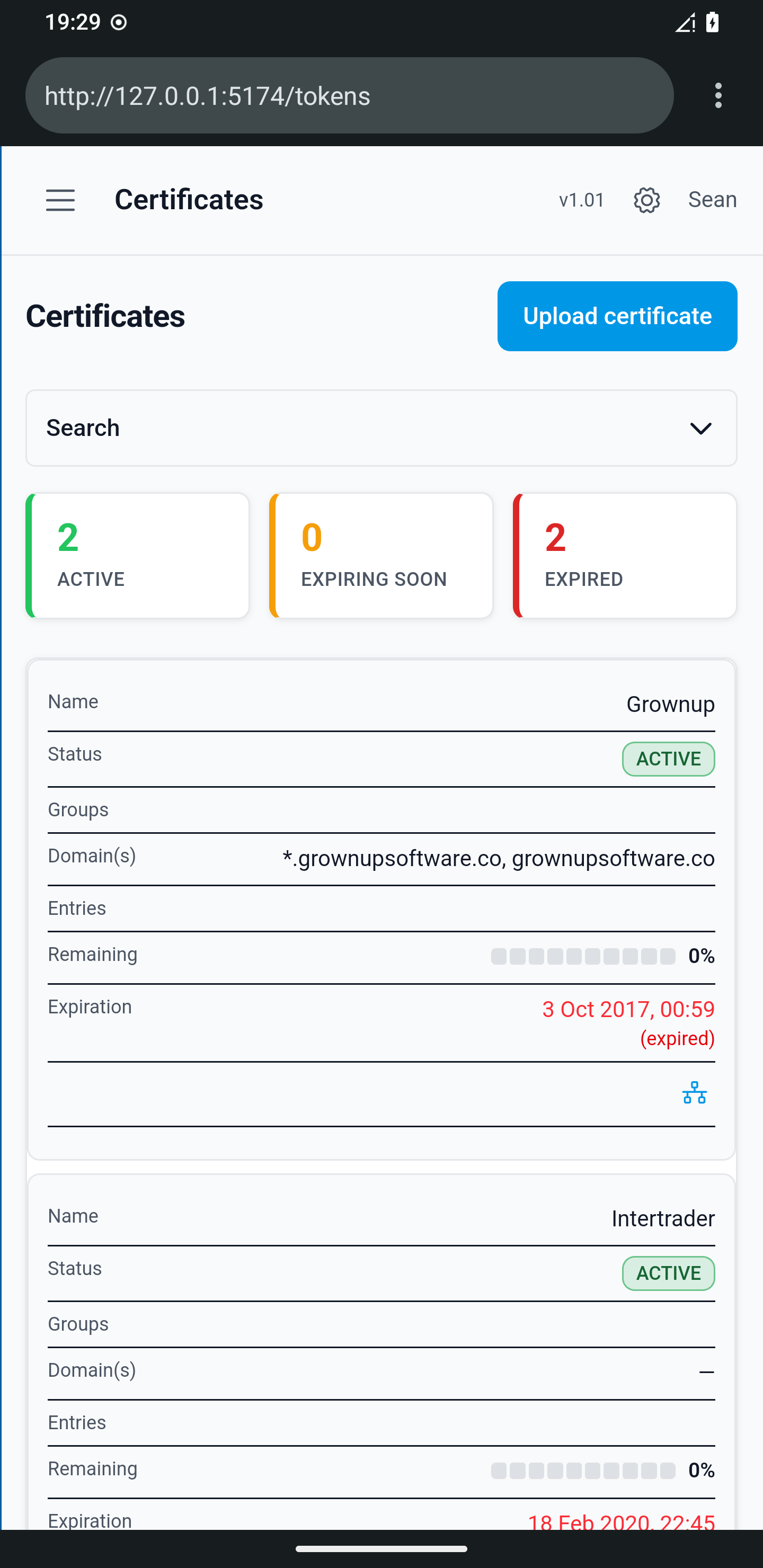
Task: Click the ACTIVE status badge for Intertrader
Action: 668,1273
